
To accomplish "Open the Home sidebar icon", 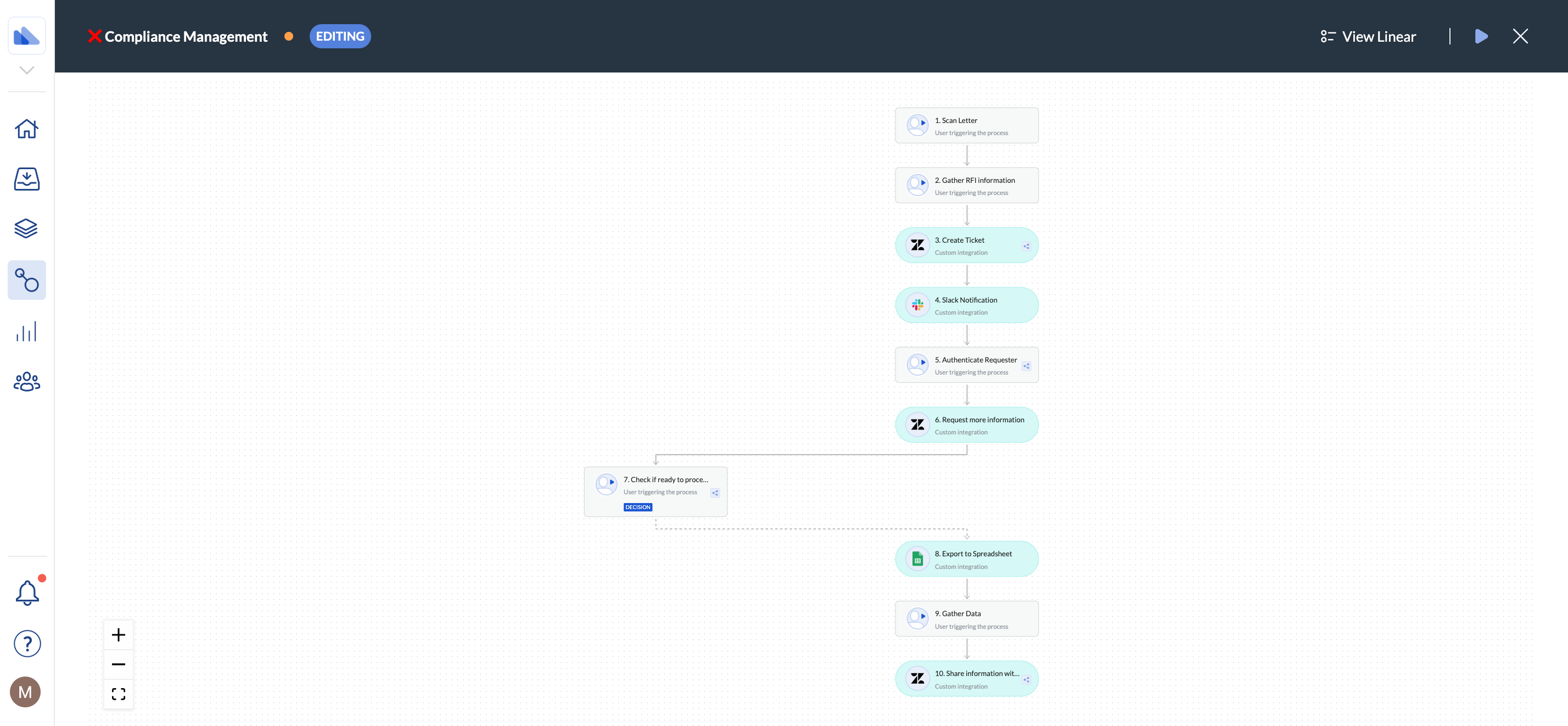I will point(27,129).
